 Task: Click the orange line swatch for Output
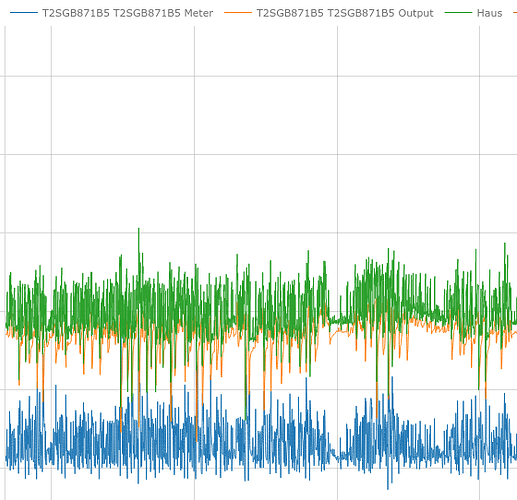(238, 13)
